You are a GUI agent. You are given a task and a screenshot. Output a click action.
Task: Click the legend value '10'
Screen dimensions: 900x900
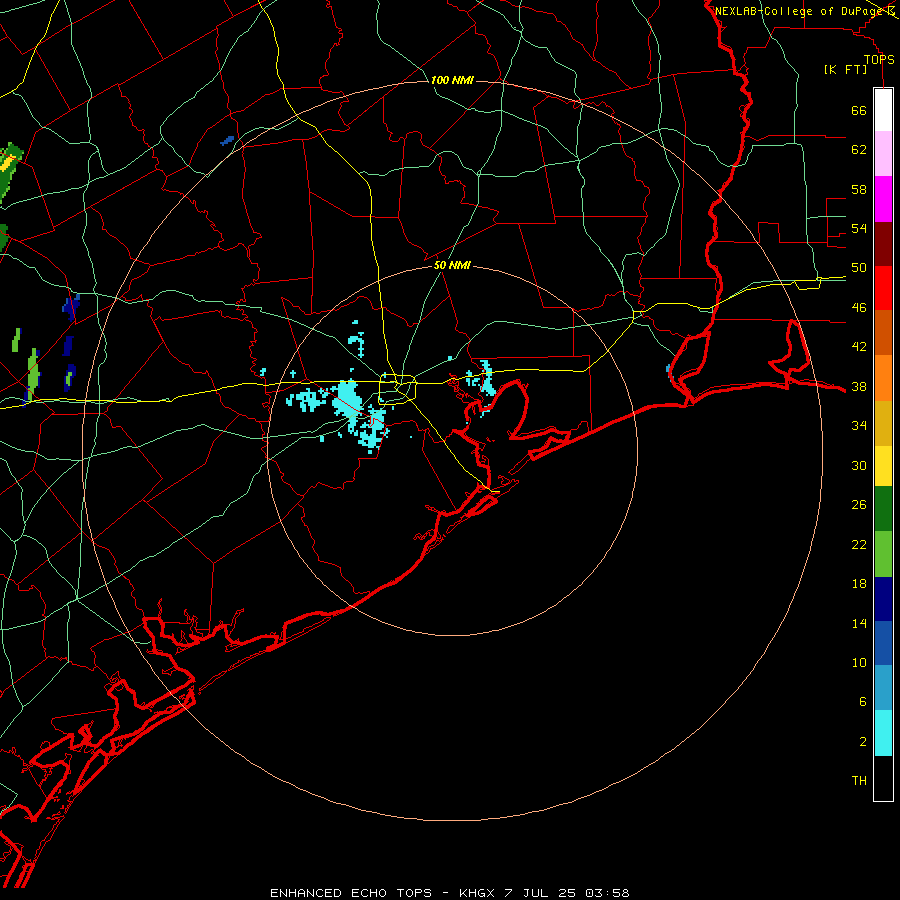pos(859,663)
